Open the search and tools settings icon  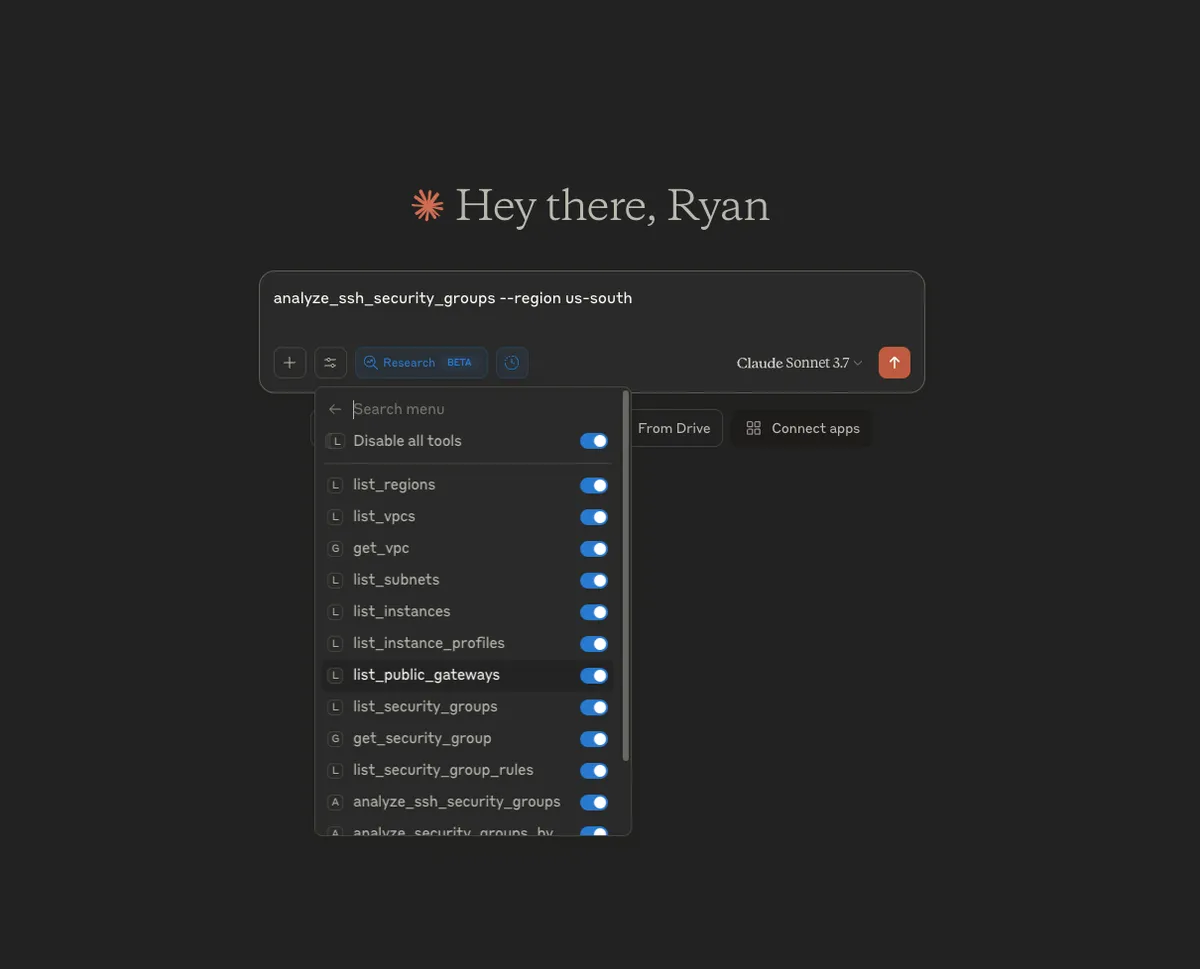330,362
